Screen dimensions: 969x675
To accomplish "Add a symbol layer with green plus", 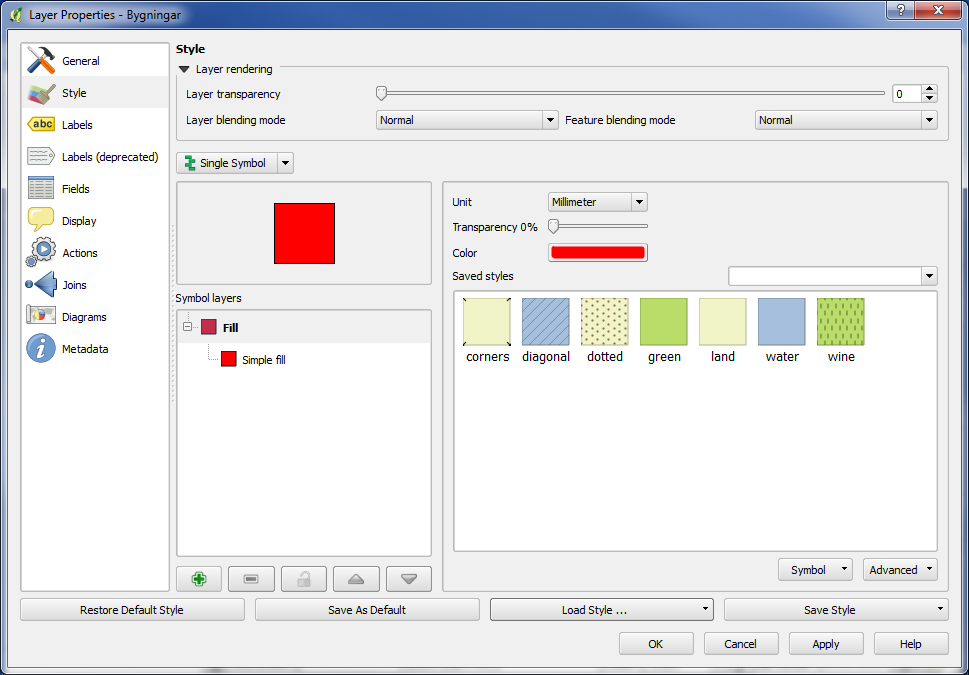I will [198, 579].
